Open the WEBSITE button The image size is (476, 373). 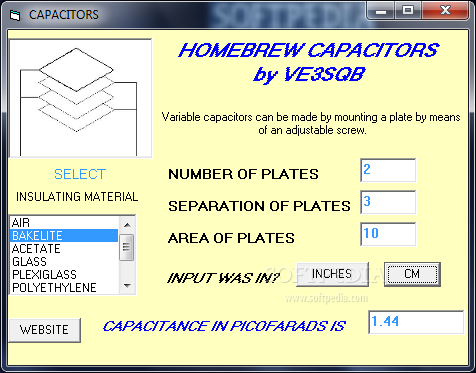tap(44, 330)
